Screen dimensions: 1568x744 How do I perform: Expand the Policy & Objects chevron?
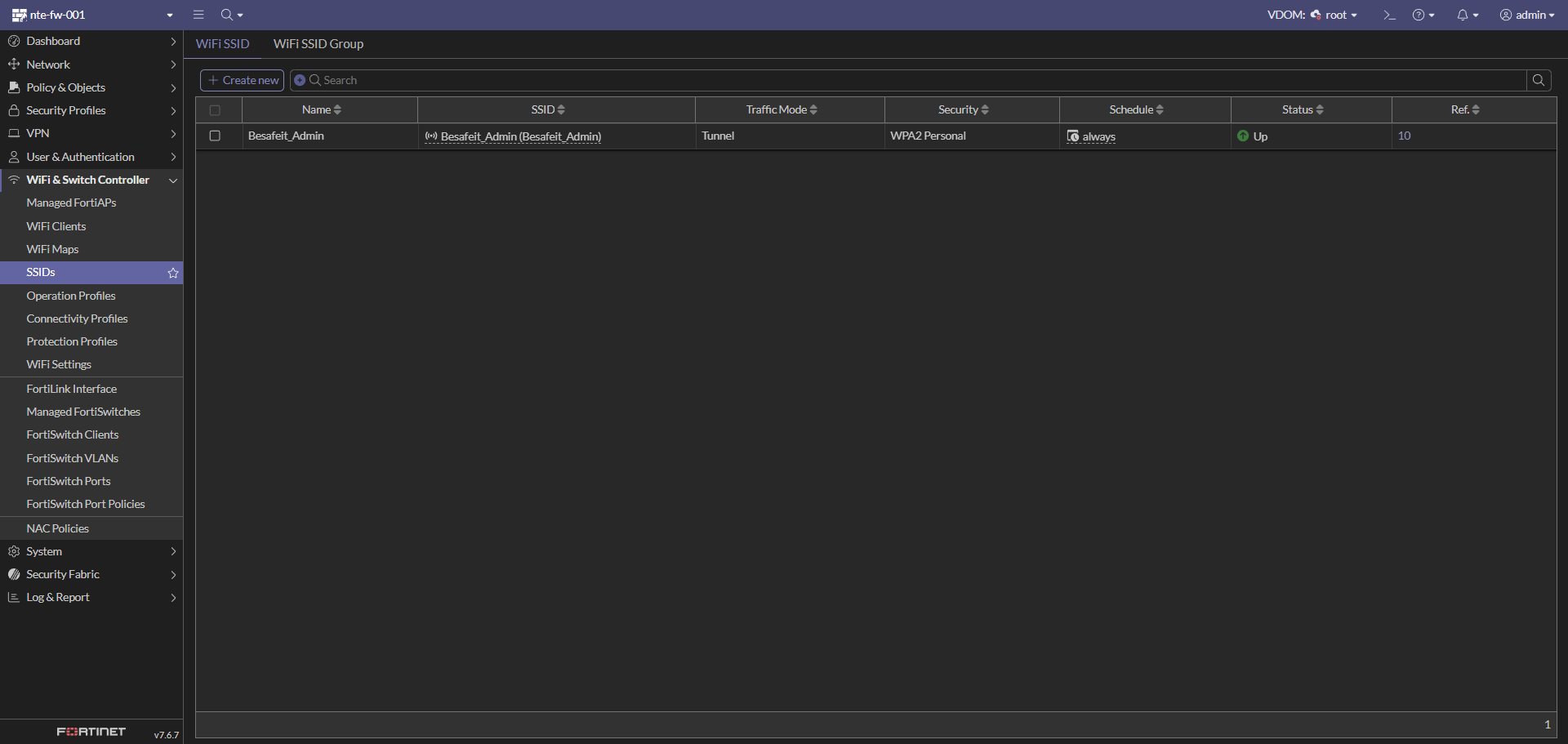(x=173, y=87)
